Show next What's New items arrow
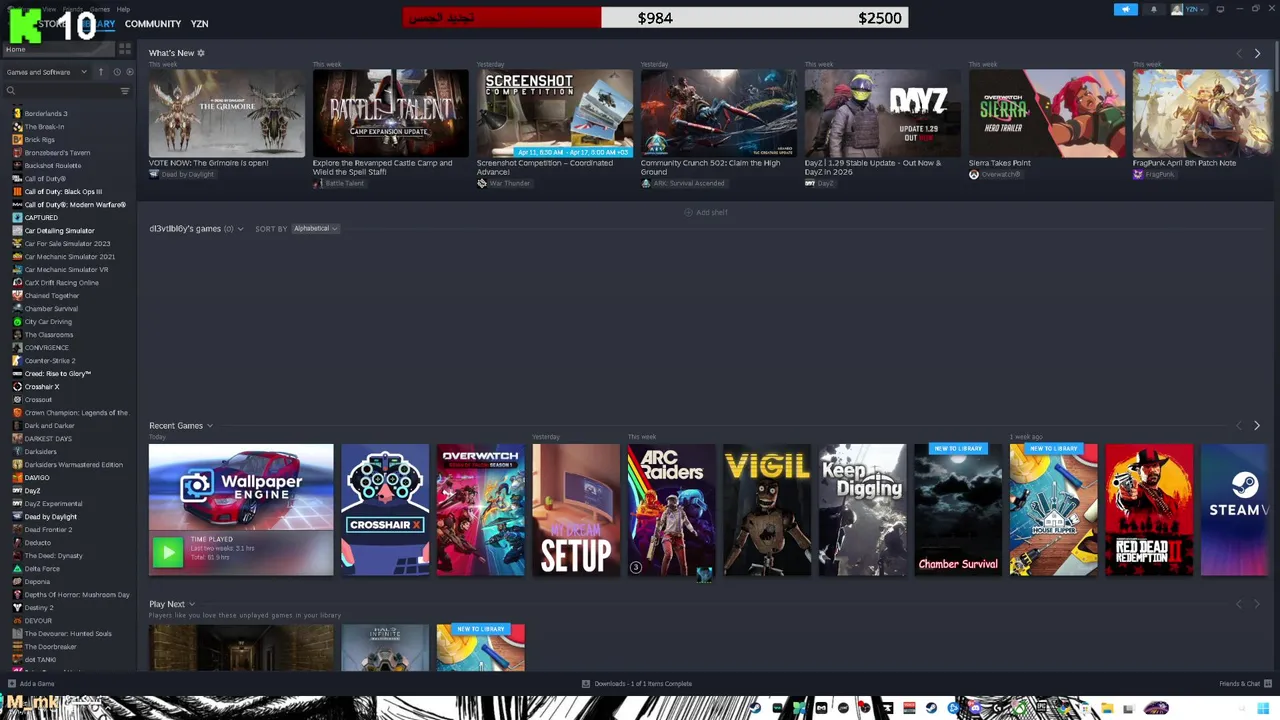Viewport: 1280px width, 720px height. pyautogui.click(x=1257, y=53)
